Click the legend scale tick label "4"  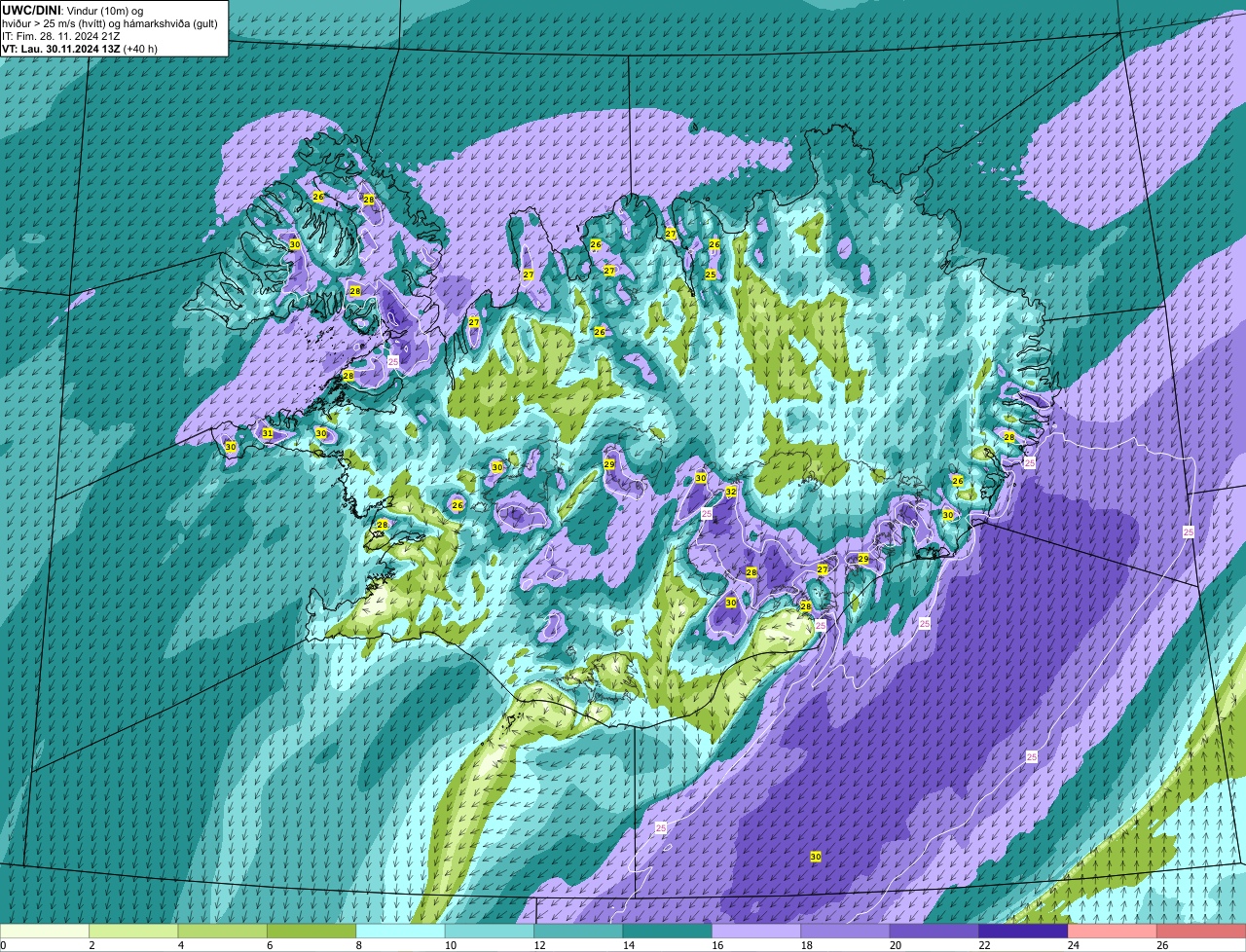pos(181,945)
